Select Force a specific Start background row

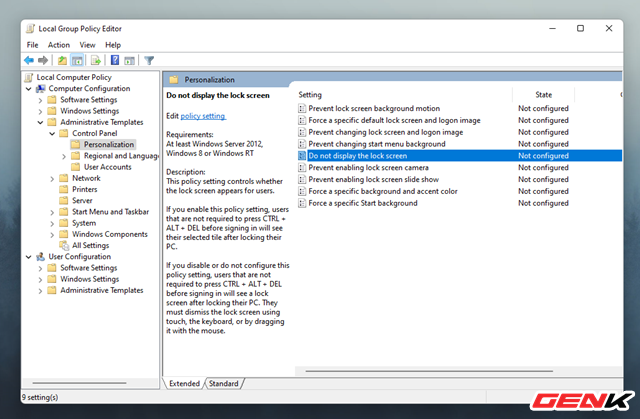point(459,203)
